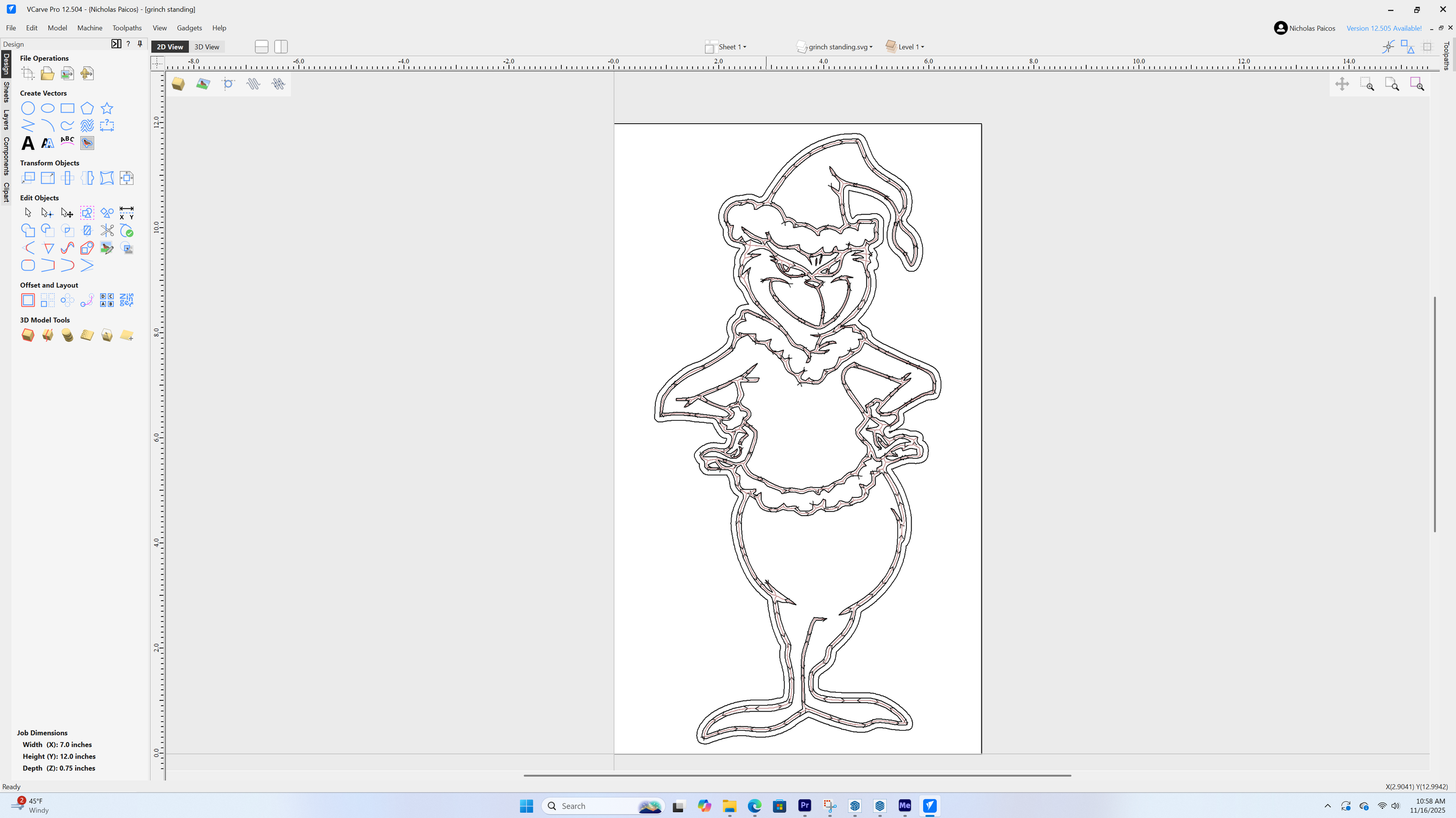Click the horizontal scrollbar below the canvas
The image size is (1456, 818).
797,775
